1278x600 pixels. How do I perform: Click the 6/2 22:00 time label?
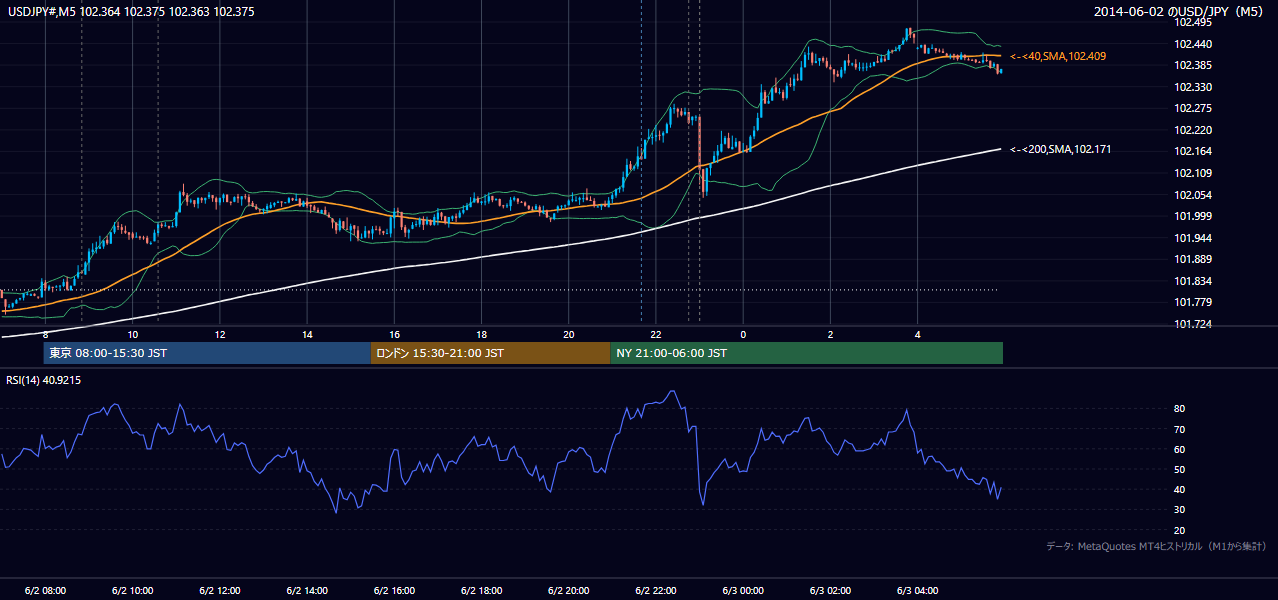point(656,590)
